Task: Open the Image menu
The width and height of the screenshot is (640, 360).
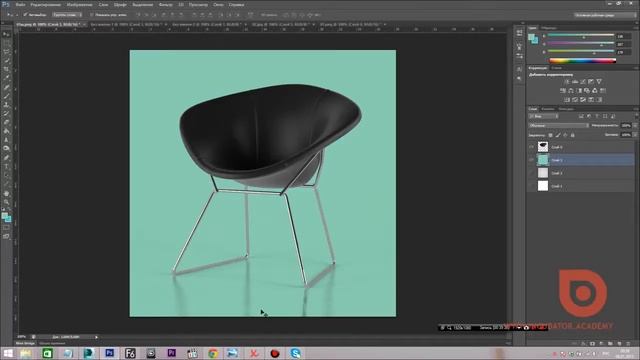Action: tap(79, 5)
